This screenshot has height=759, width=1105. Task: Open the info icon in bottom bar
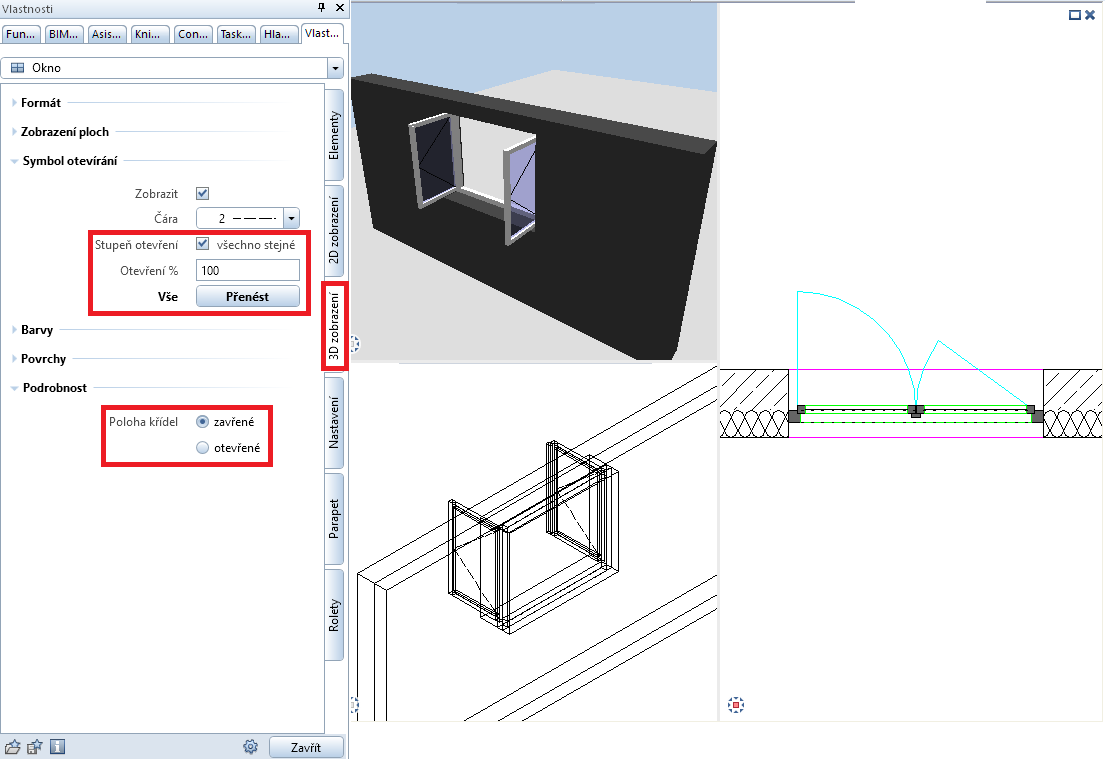click(57, 746)
